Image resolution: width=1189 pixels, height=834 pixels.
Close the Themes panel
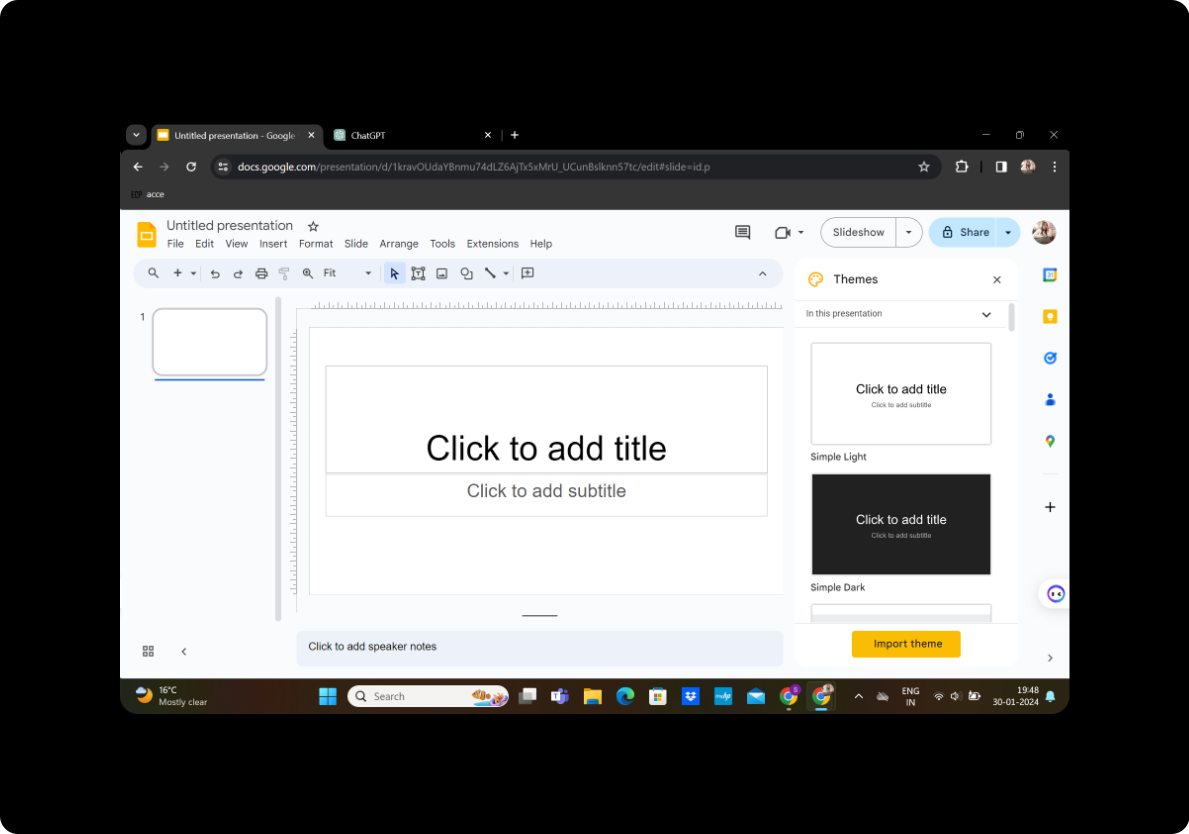997,280
